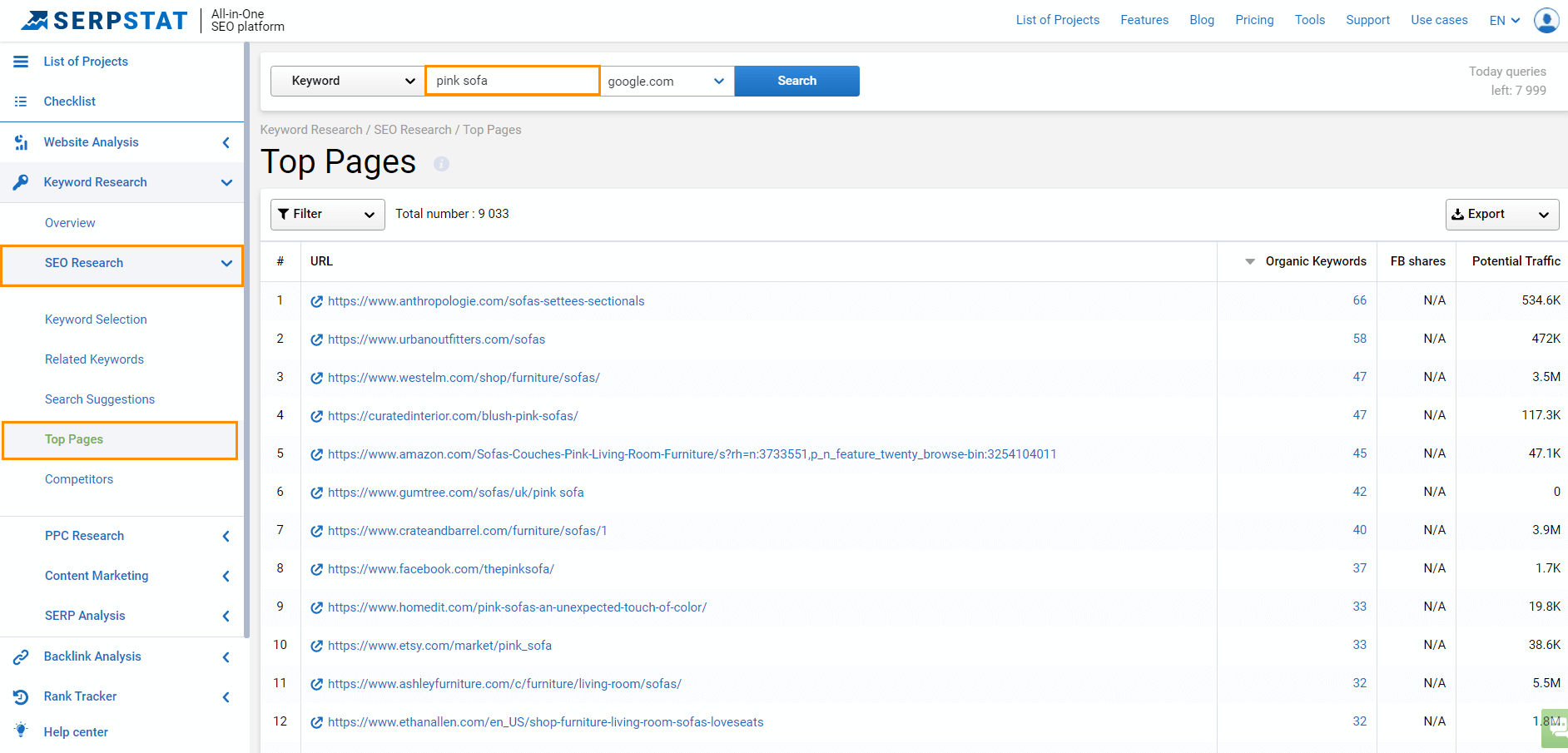Click the Keyword Research breadcrumb link

tap(311, 130)
